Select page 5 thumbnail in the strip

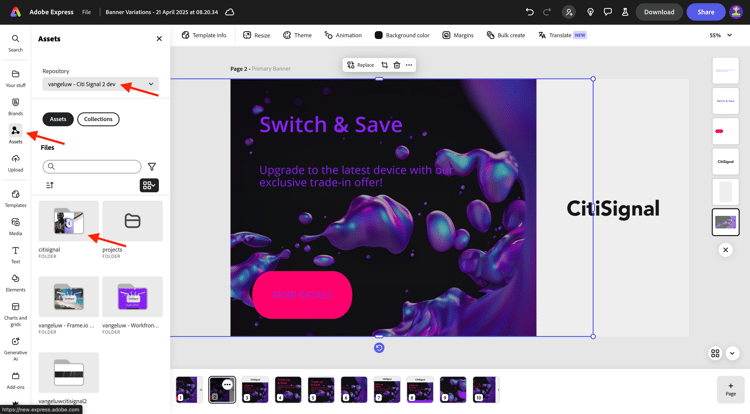pyautogui.click(x=321, y=389)
